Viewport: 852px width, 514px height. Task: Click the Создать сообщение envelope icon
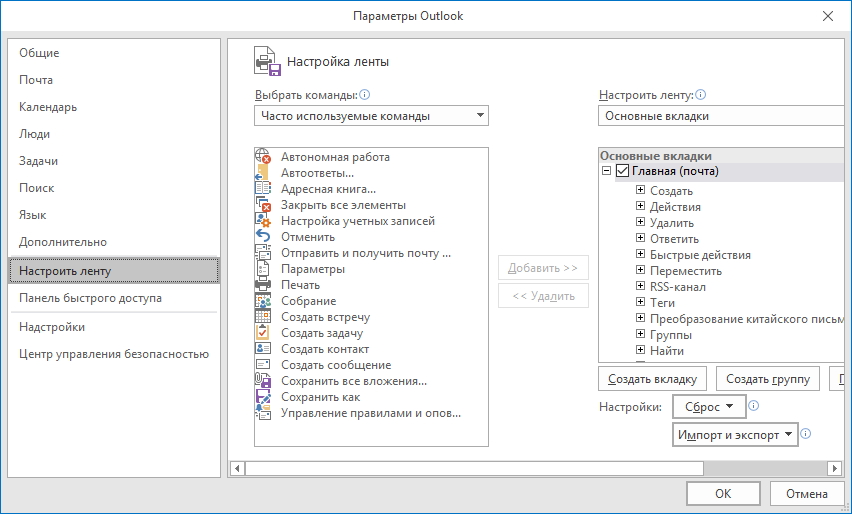pos(263,365)
